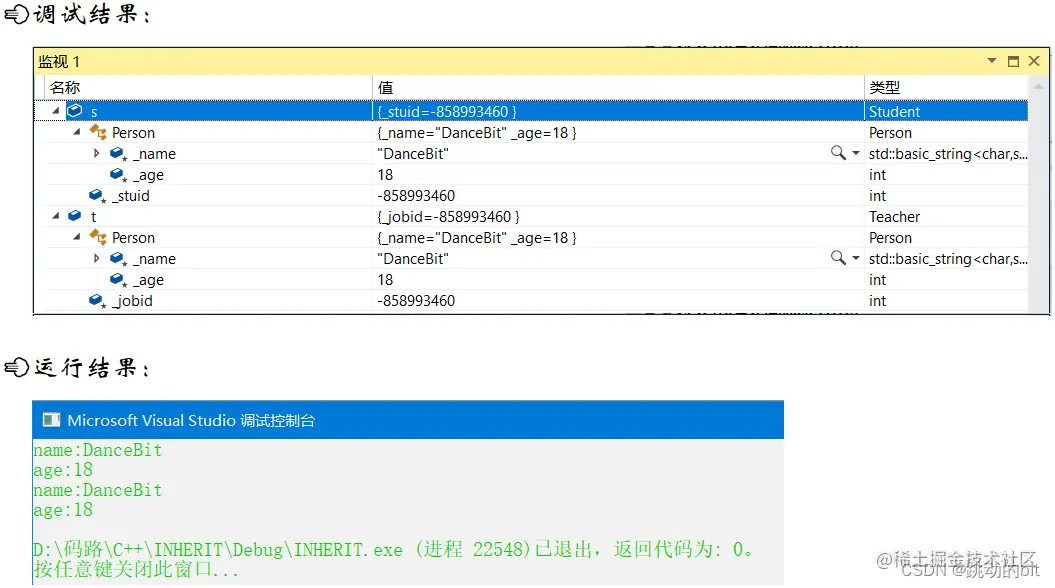Click the debug console window icon
The image size is (1055, 588).
tap(51, 420)
